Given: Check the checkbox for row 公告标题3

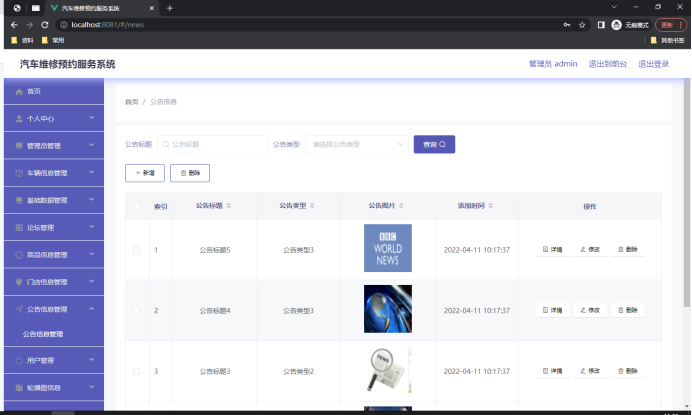Looking at the screenshot, I should (136, 371).
